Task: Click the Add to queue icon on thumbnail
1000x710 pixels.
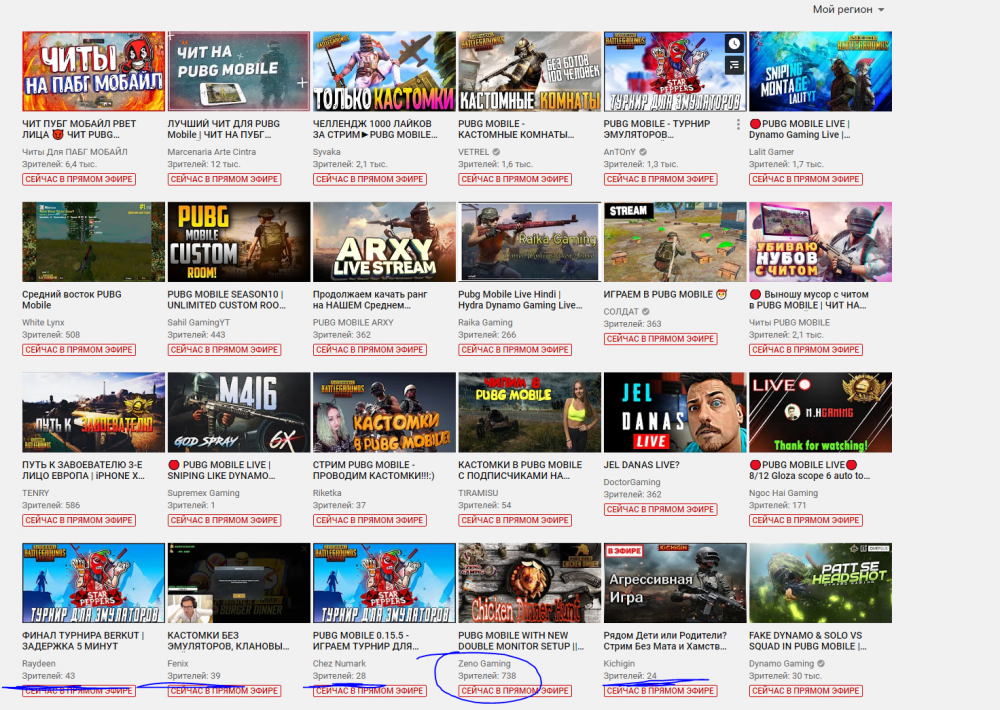Action: (734, 65)
